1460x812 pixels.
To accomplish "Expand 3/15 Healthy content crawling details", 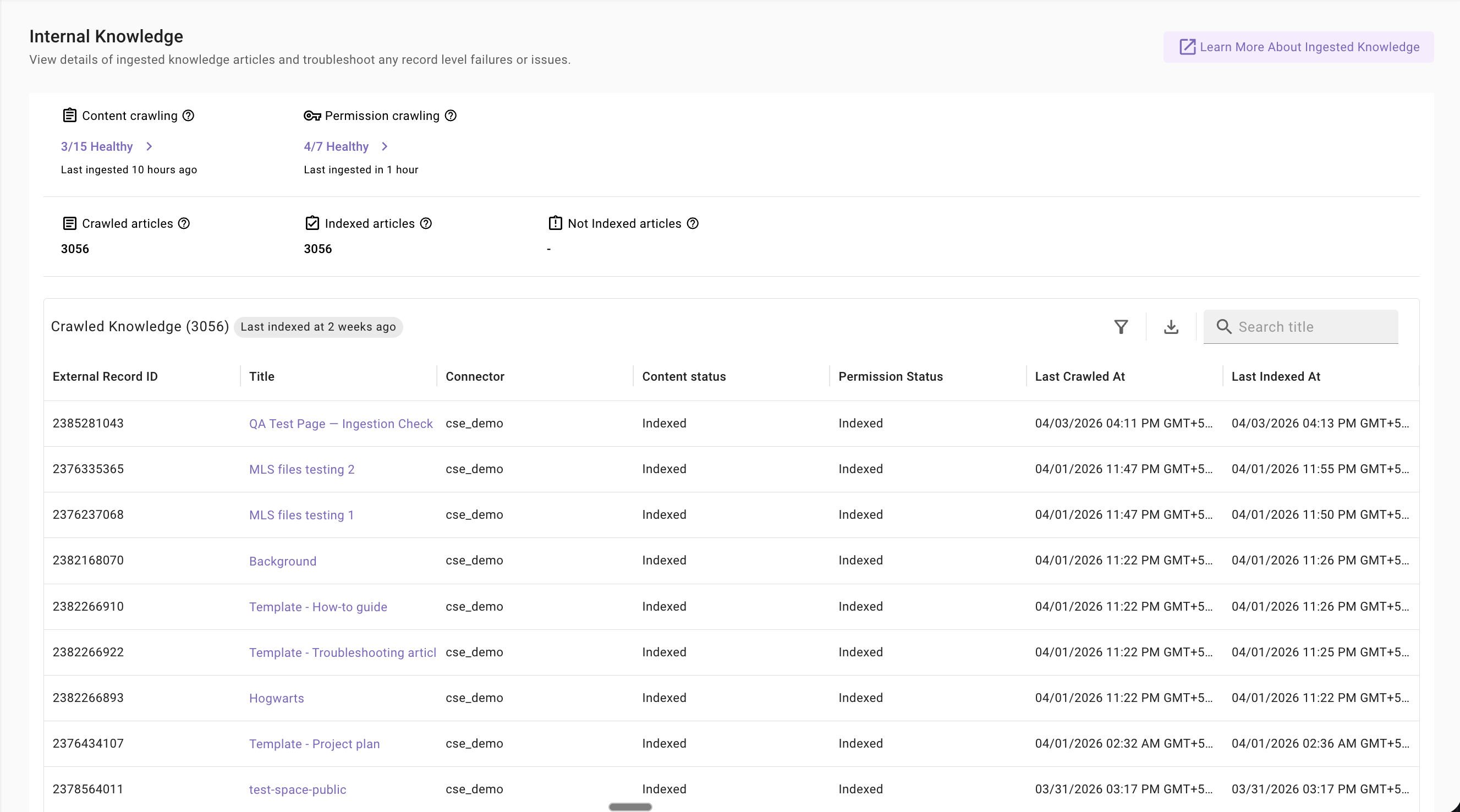I will pos(107,146).
